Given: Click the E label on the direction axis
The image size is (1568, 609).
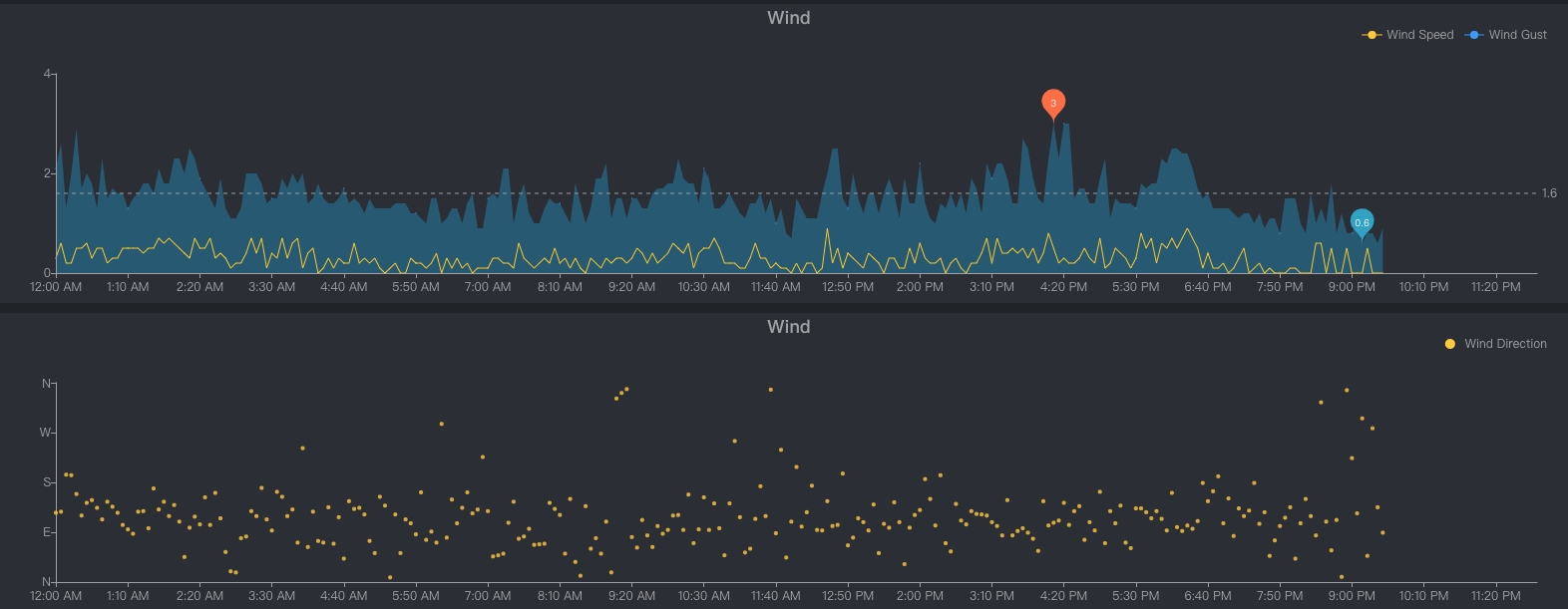Looking at the screenshot, I should [46, 532].
